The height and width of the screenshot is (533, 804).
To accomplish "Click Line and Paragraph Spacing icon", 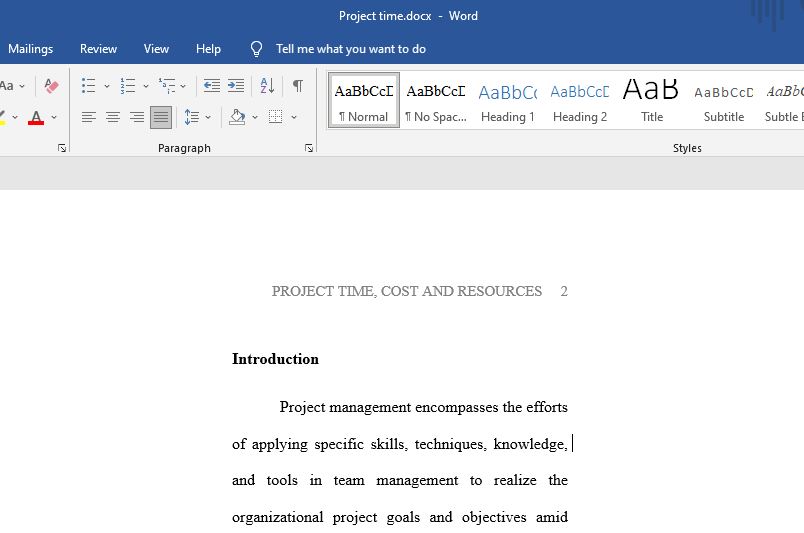I will click(x=192, y=117).
